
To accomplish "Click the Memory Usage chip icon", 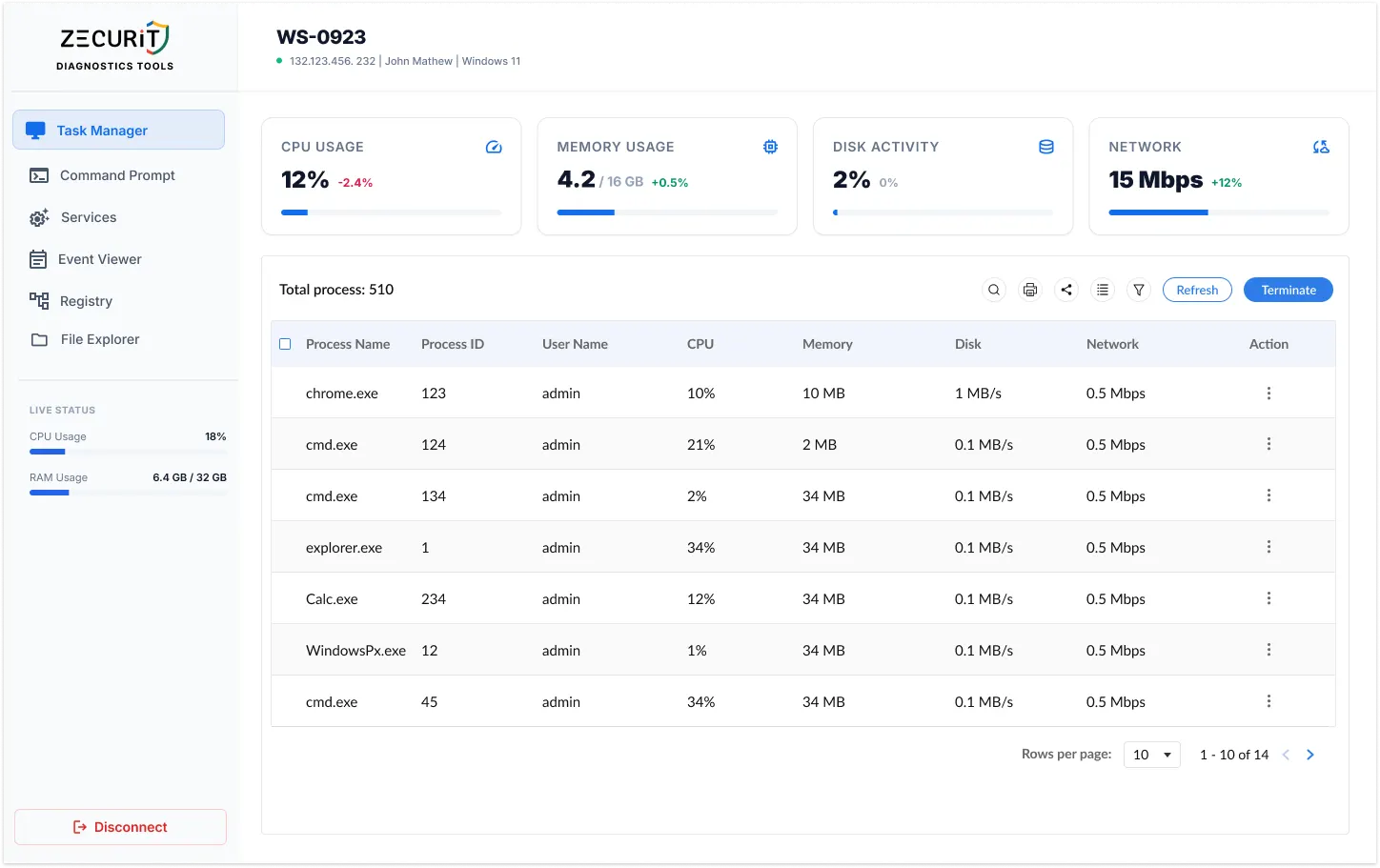I will pyautogui.click(x=770, y=147).
